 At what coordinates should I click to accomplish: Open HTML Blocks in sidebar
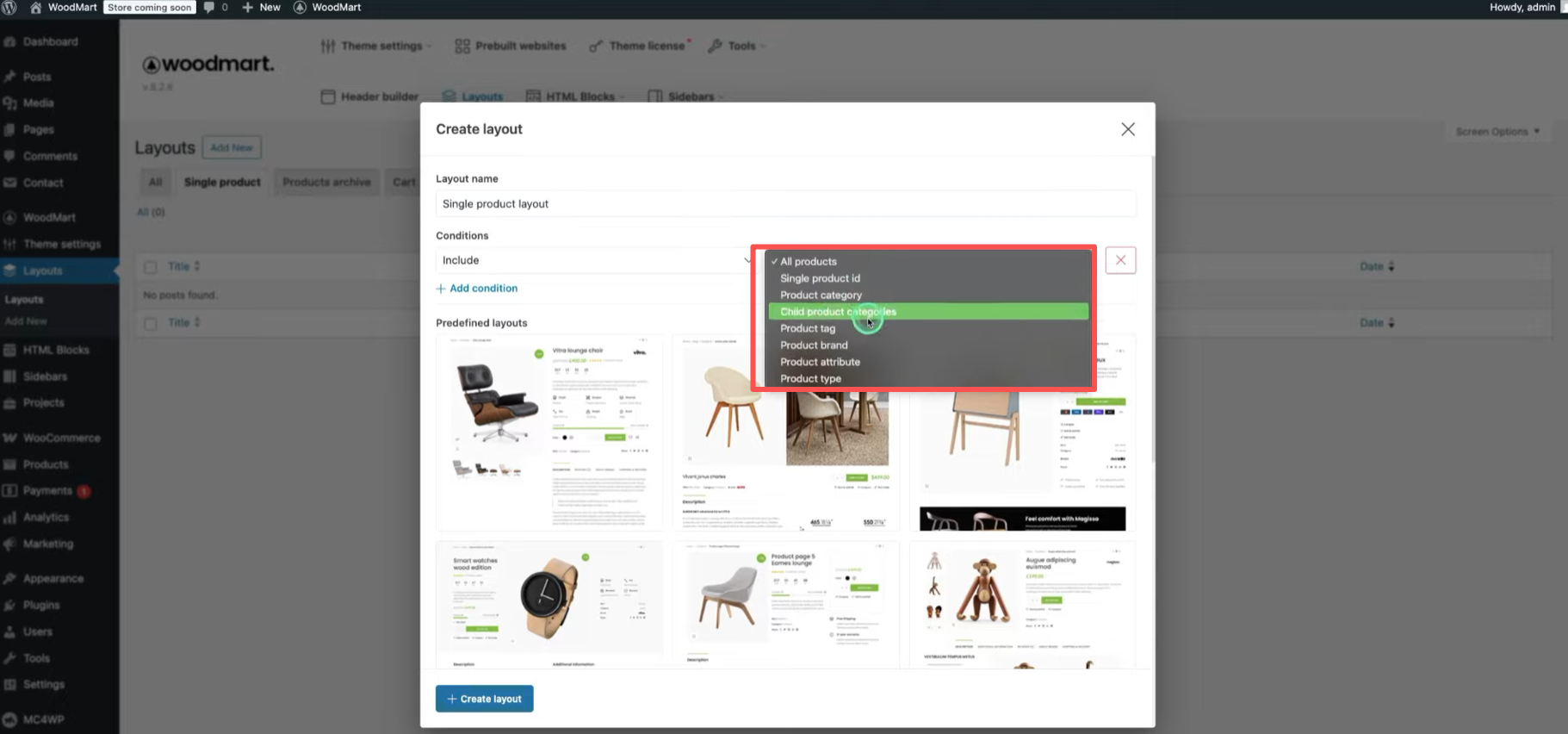[x=56, y=350]
